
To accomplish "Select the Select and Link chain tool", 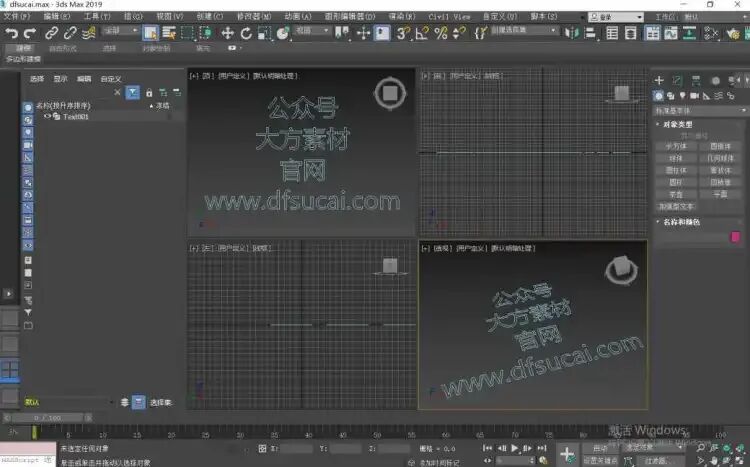I will [51, 33].
